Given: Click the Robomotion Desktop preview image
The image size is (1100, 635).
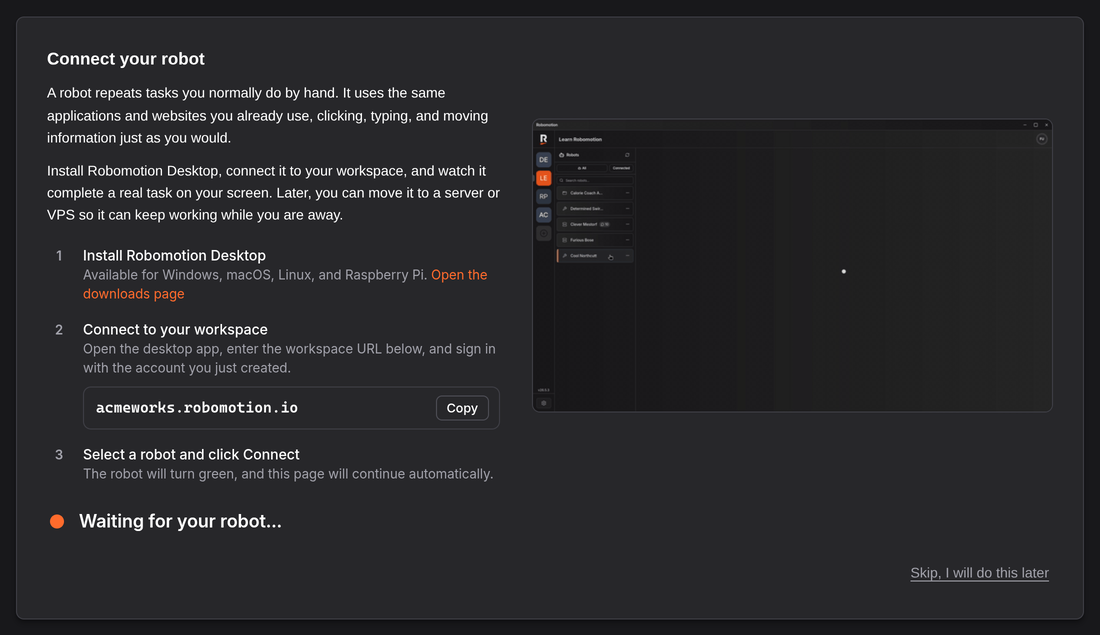Looking at the screenshot, I should [x=792, y=265].
